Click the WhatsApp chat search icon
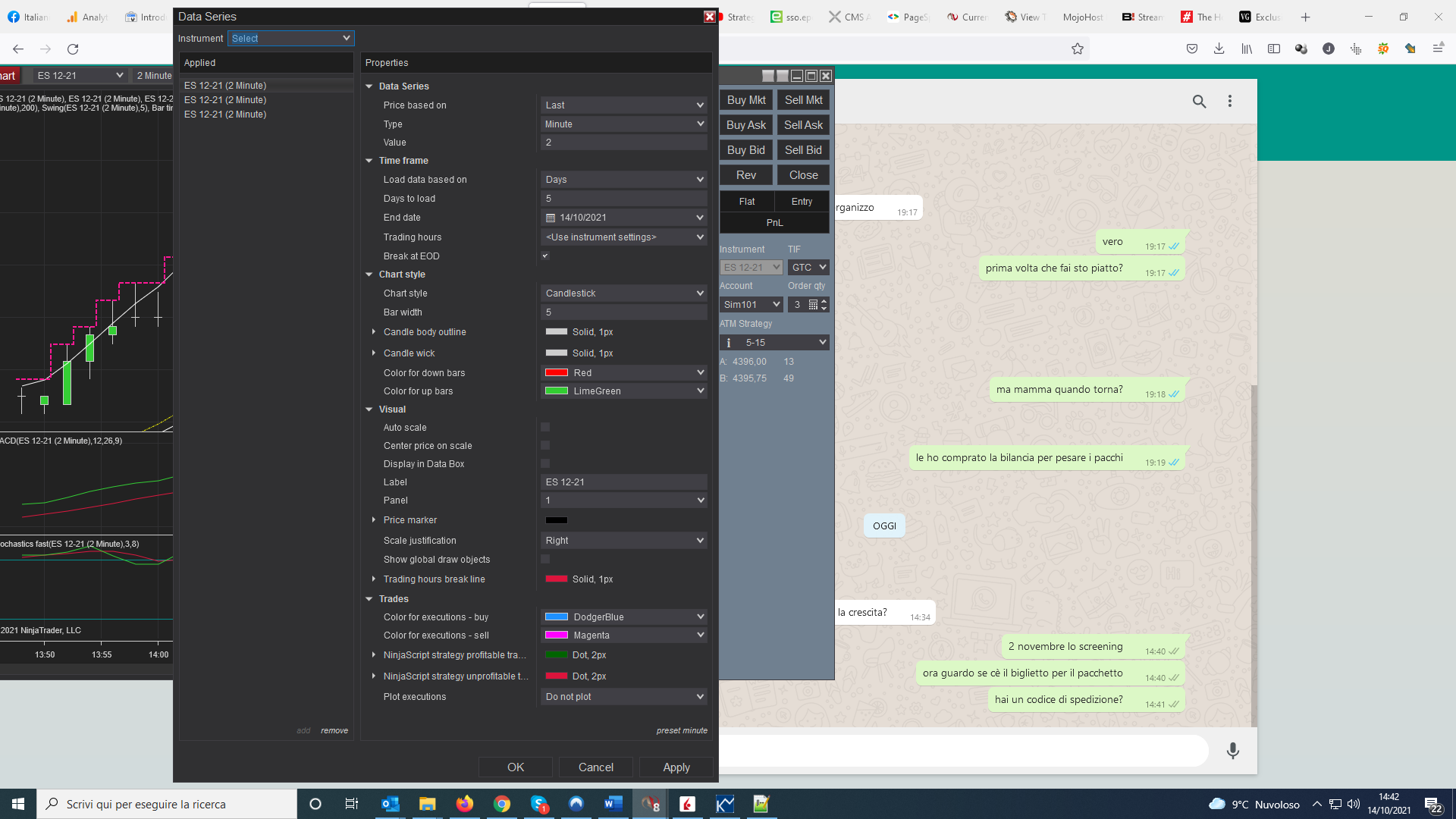Viewport: 1456px width, 819px height. click(1199, 101)
